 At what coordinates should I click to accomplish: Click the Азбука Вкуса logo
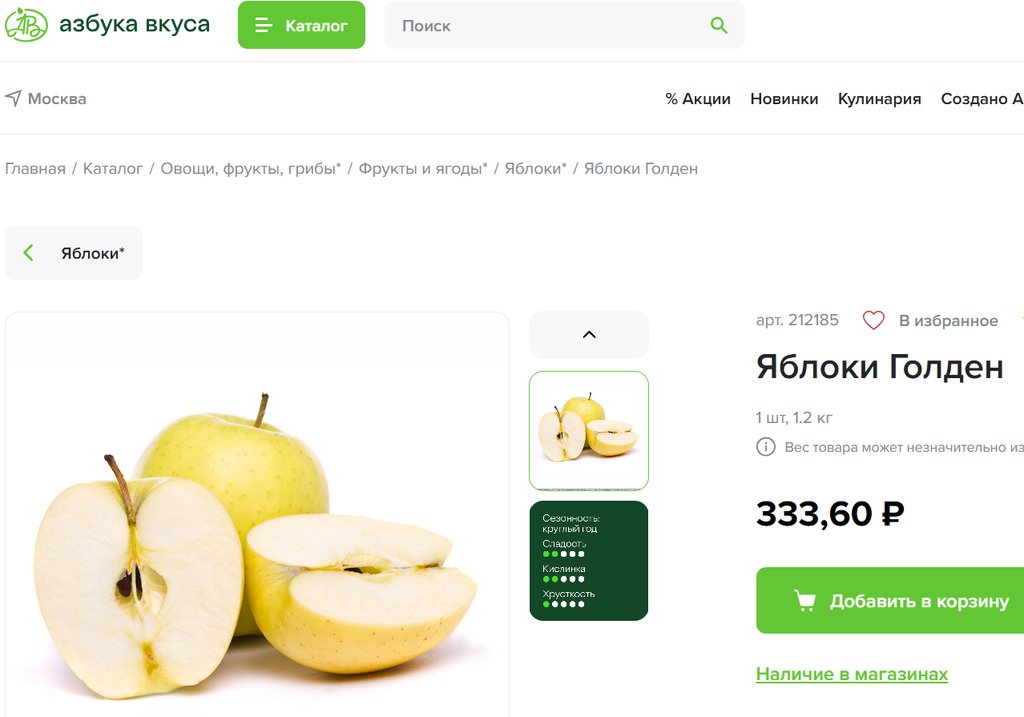pyautogui.click(x=108, y=25)
